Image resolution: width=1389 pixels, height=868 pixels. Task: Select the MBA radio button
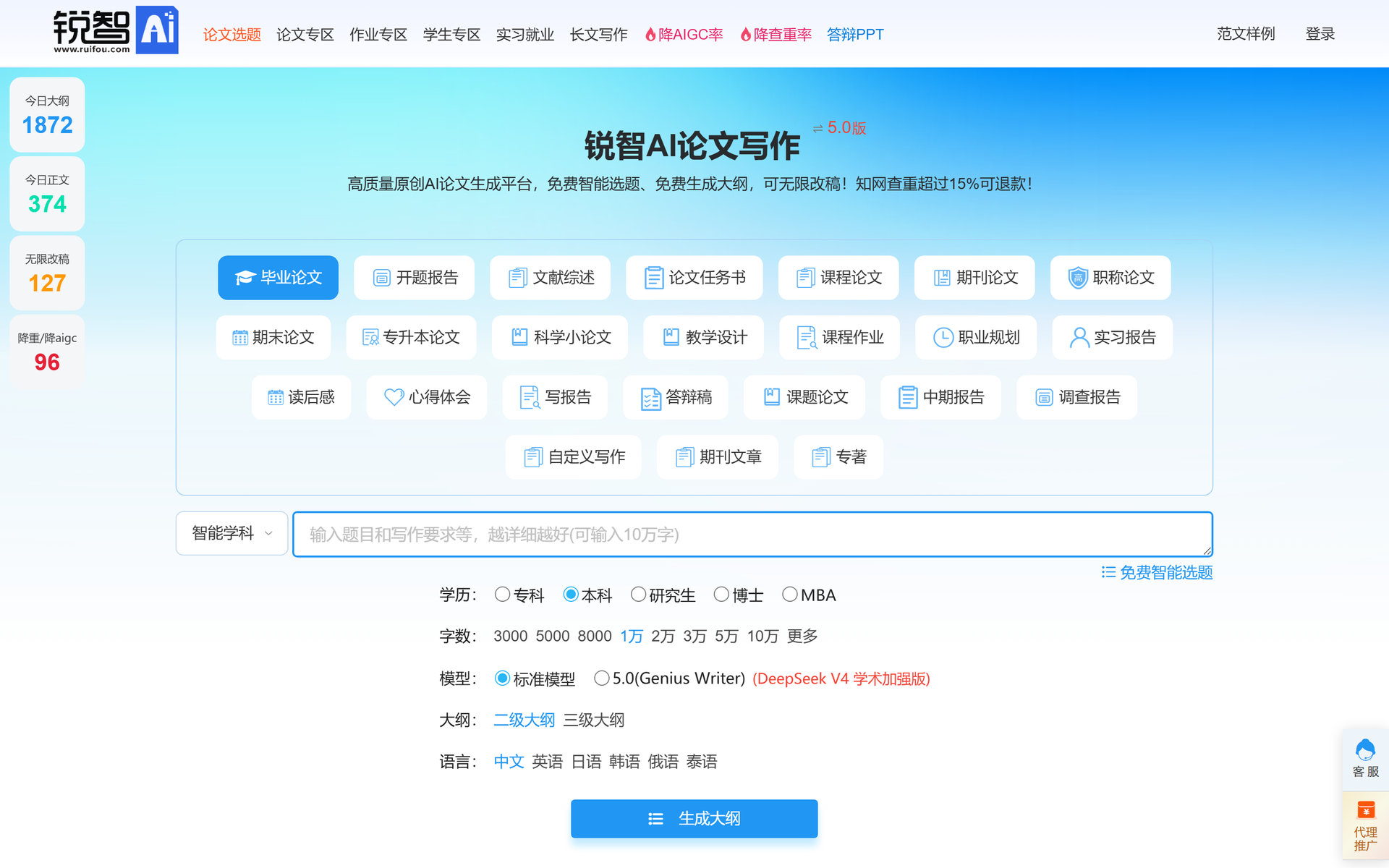790,595
